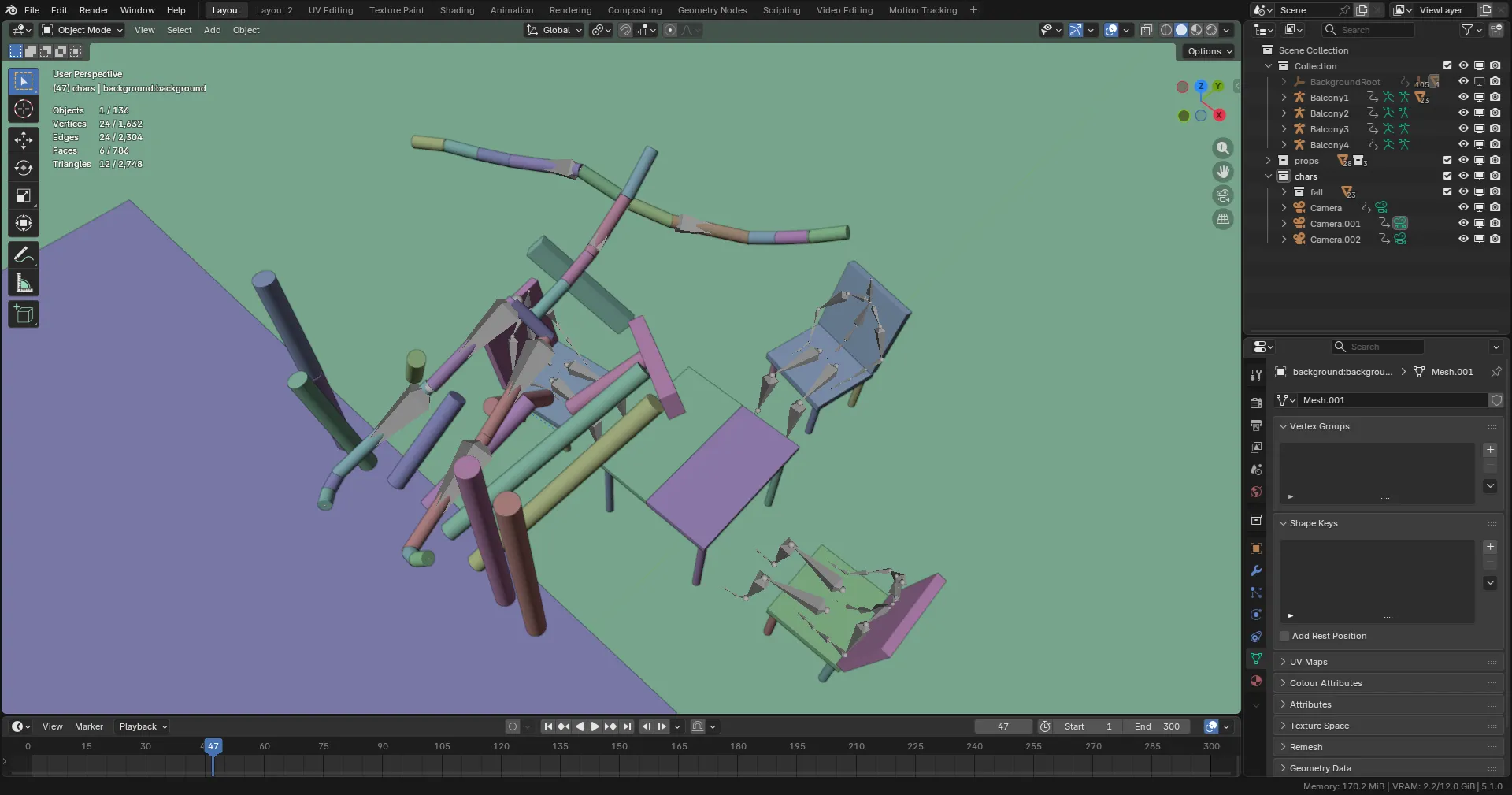Open the Global transform orientation dropdown
The image size is (1512, 795).
(554, 30)
